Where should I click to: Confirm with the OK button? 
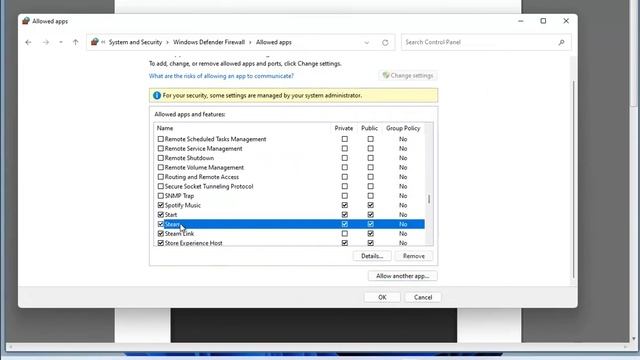[x=382, y=297]
